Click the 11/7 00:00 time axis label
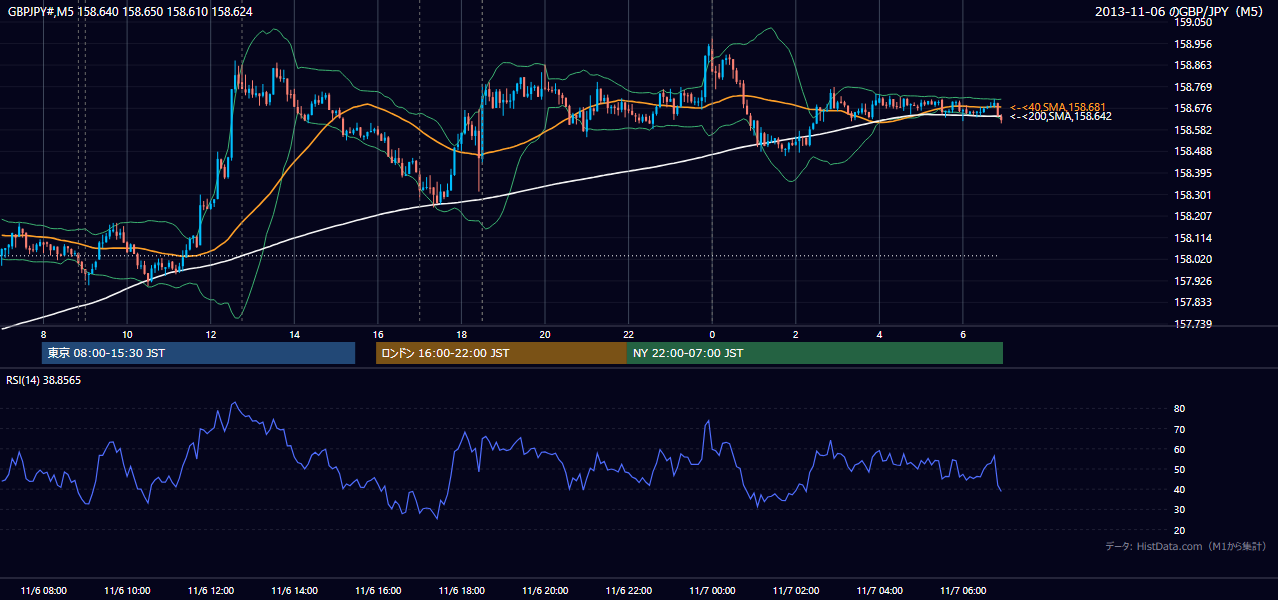Image resolution: width=1278 pixels, height=600 pixels. [x=712, y=591]
